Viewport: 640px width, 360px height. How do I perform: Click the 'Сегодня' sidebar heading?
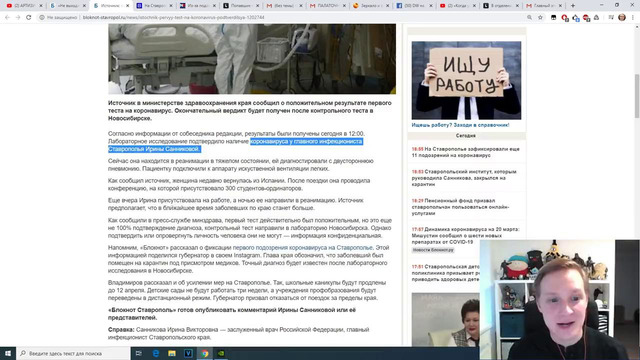pos(466,136)
